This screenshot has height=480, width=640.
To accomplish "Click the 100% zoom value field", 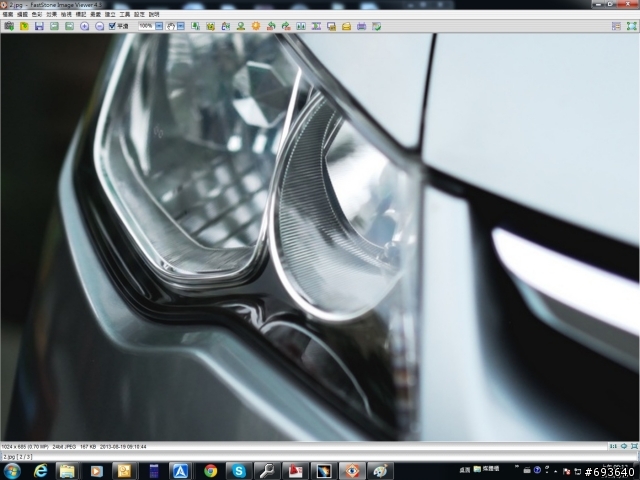I will point(146,25).
